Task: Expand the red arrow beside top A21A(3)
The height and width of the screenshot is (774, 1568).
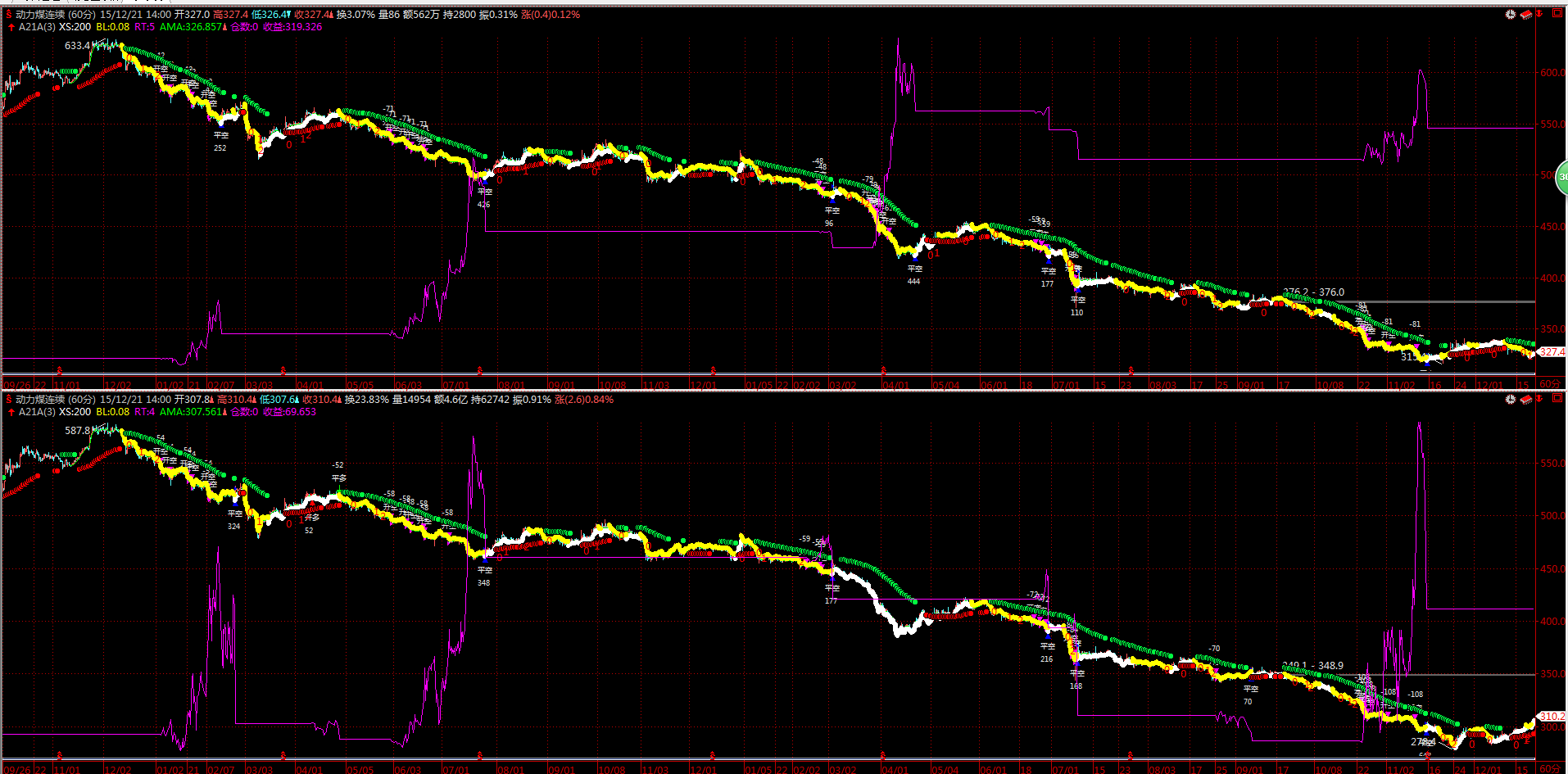Action: 11,27
